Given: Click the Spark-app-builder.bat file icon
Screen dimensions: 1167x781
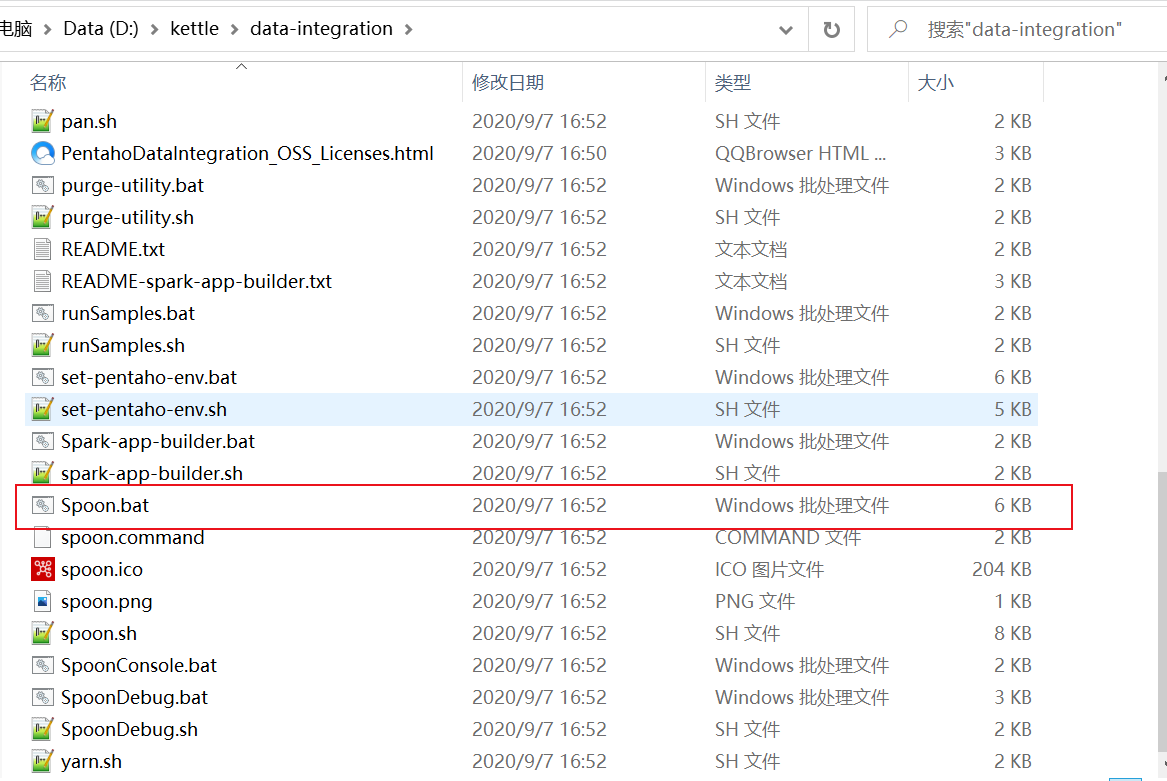Looking at the screenshot, I should click(42, 441).
